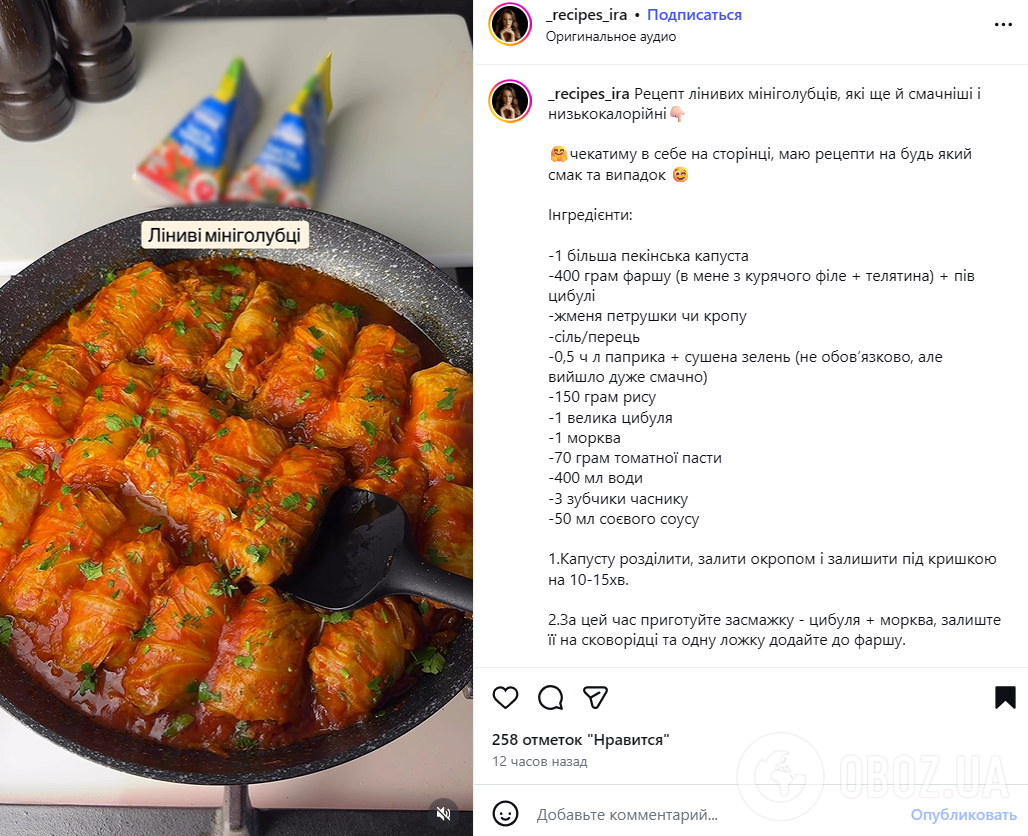Click the Оригинальное аудио audio link

pos(611,36)
